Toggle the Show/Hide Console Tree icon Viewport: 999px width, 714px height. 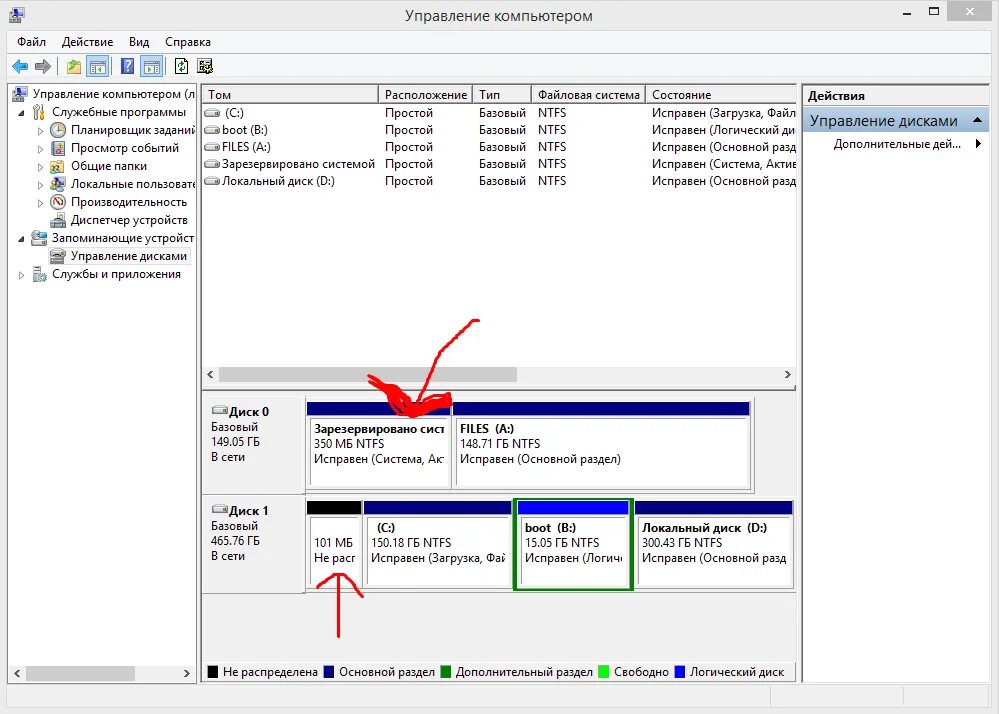97,66
